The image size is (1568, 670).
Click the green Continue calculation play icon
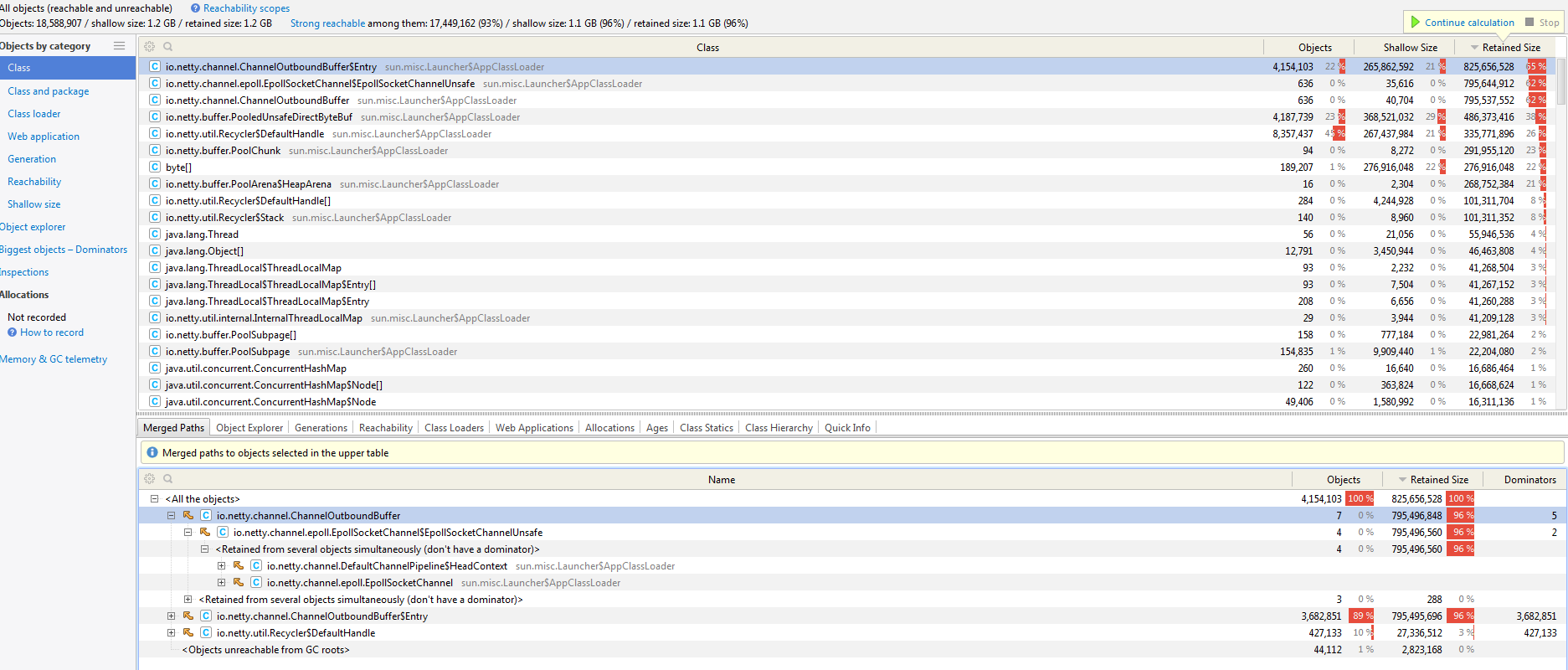(x=1416, y=23)
